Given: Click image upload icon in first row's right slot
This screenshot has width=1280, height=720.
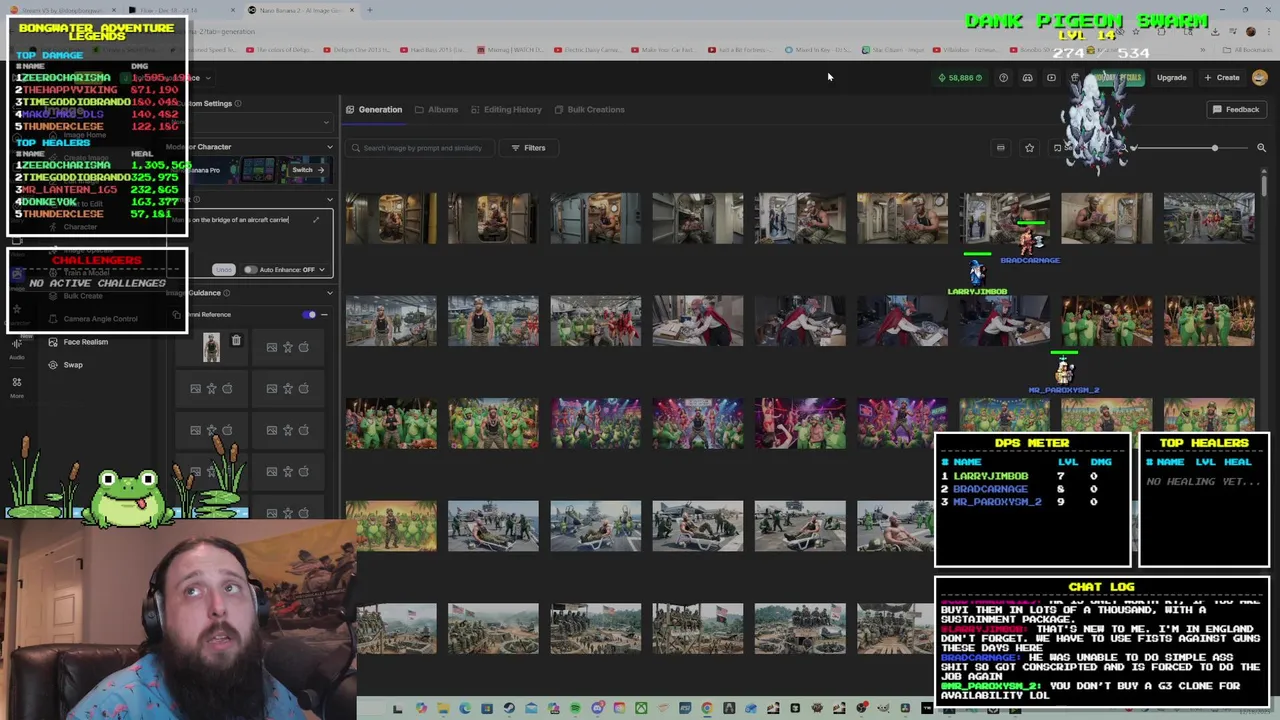Looking at the screenshot, I should pos(272,347).
